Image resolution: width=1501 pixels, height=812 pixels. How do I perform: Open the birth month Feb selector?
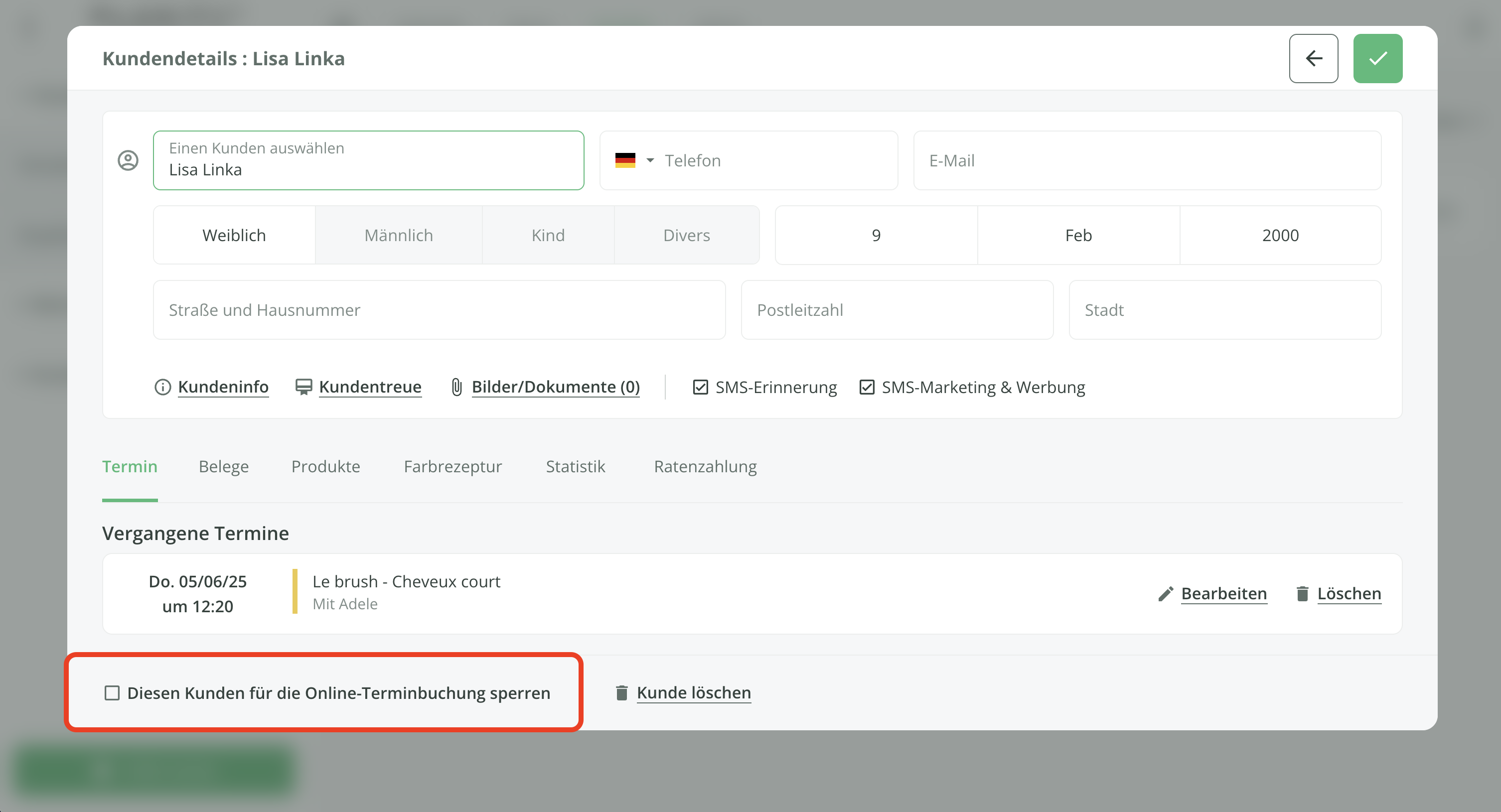coord(1078,235)
